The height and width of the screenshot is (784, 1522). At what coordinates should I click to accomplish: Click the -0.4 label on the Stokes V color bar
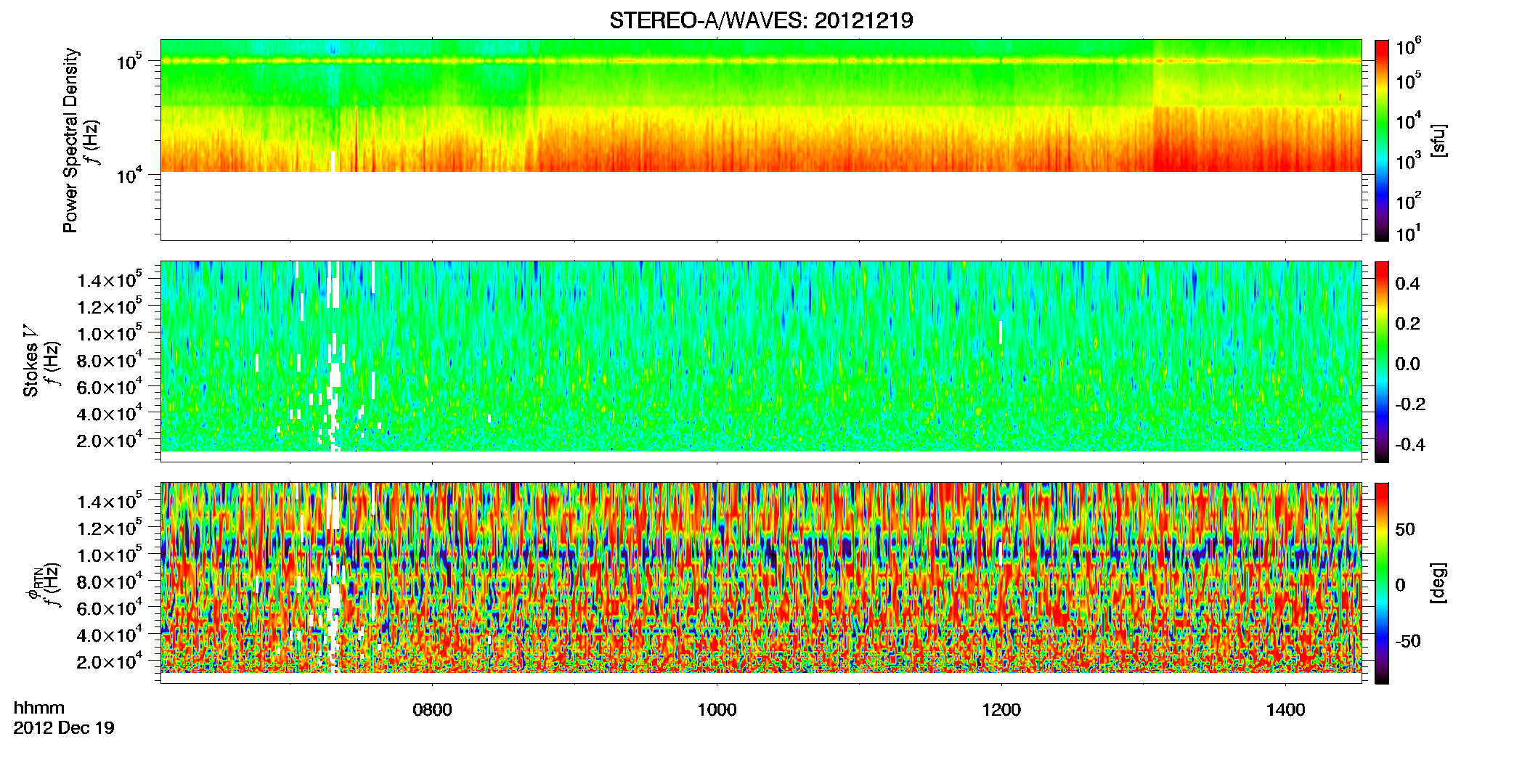click(x=1409, y=444)
